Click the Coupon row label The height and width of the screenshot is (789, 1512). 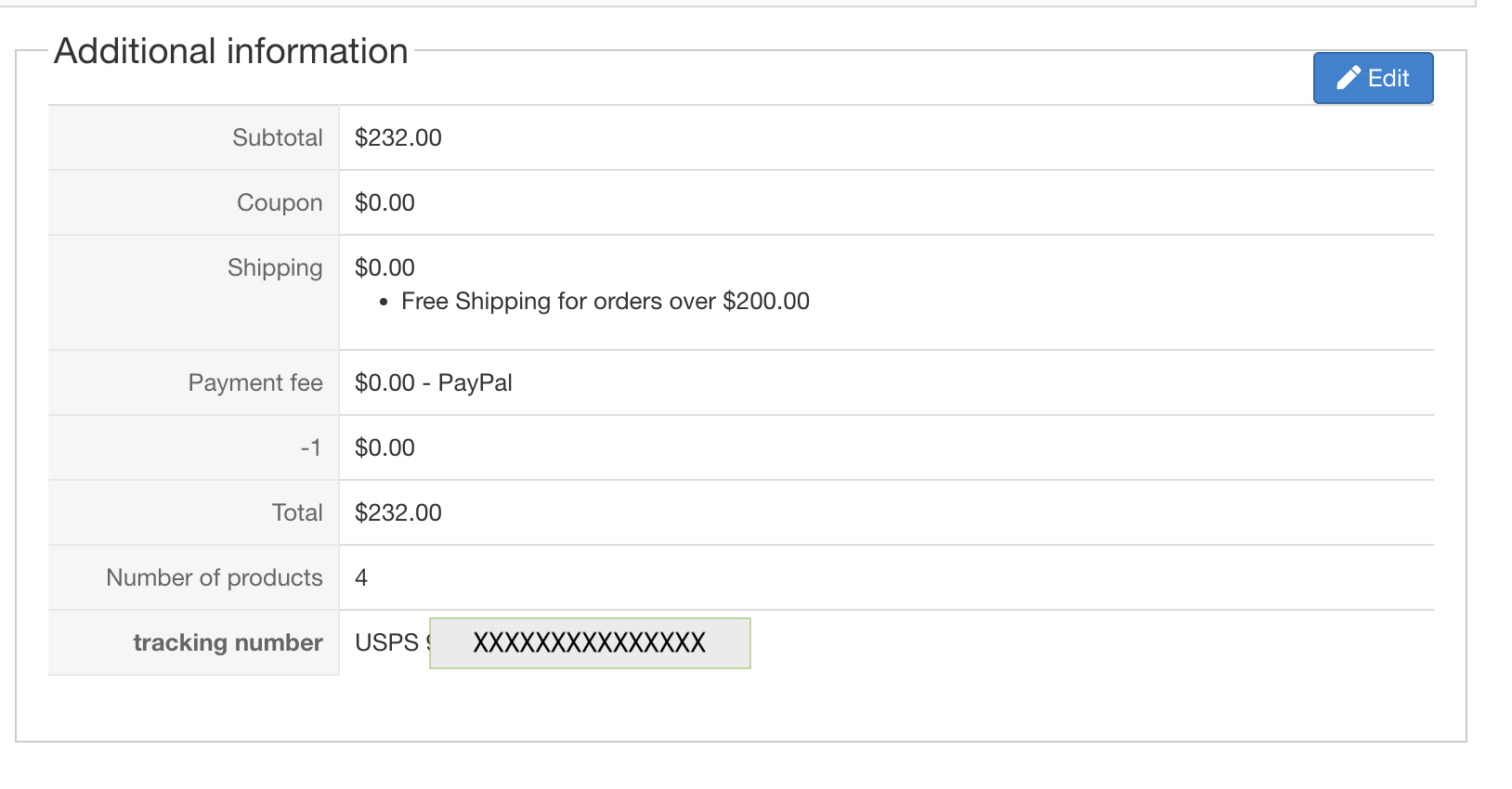(x=280, y=202)
